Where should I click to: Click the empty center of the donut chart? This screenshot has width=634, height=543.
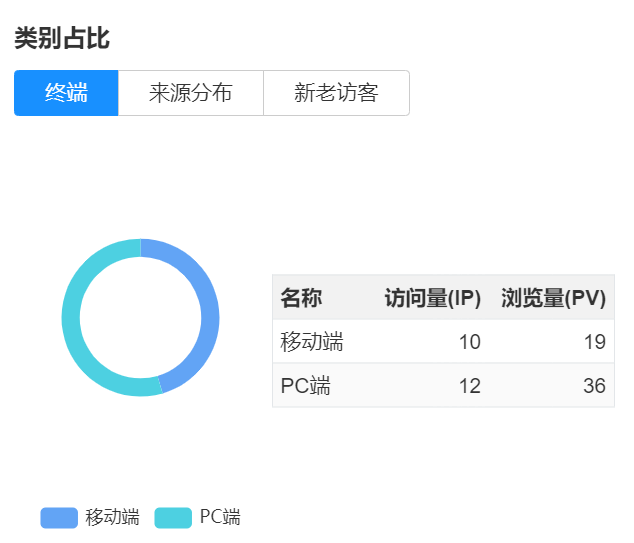tap(140, 318)
